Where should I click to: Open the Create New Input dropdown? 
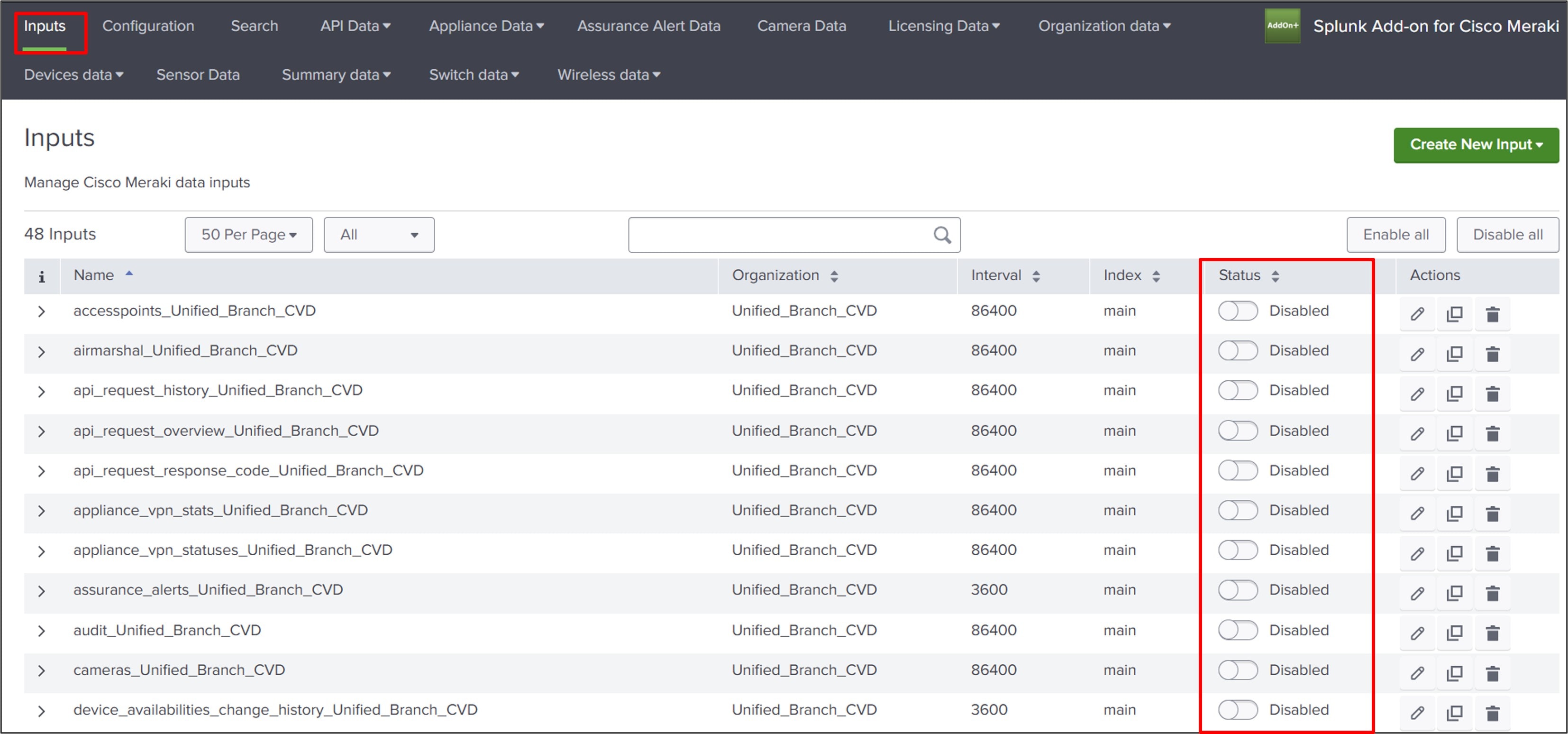pyautogui.click(x=1476, y=145)
